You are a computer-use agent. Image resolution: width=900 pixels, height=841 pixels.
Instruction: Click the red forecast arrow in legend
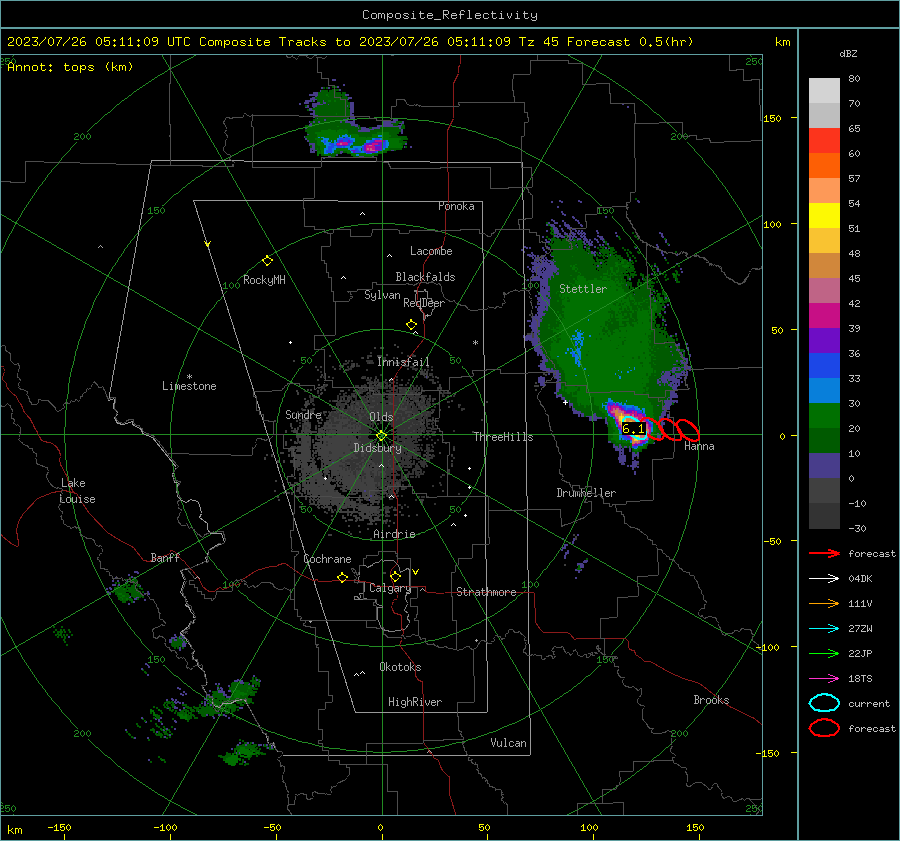(x=824, y=553)
